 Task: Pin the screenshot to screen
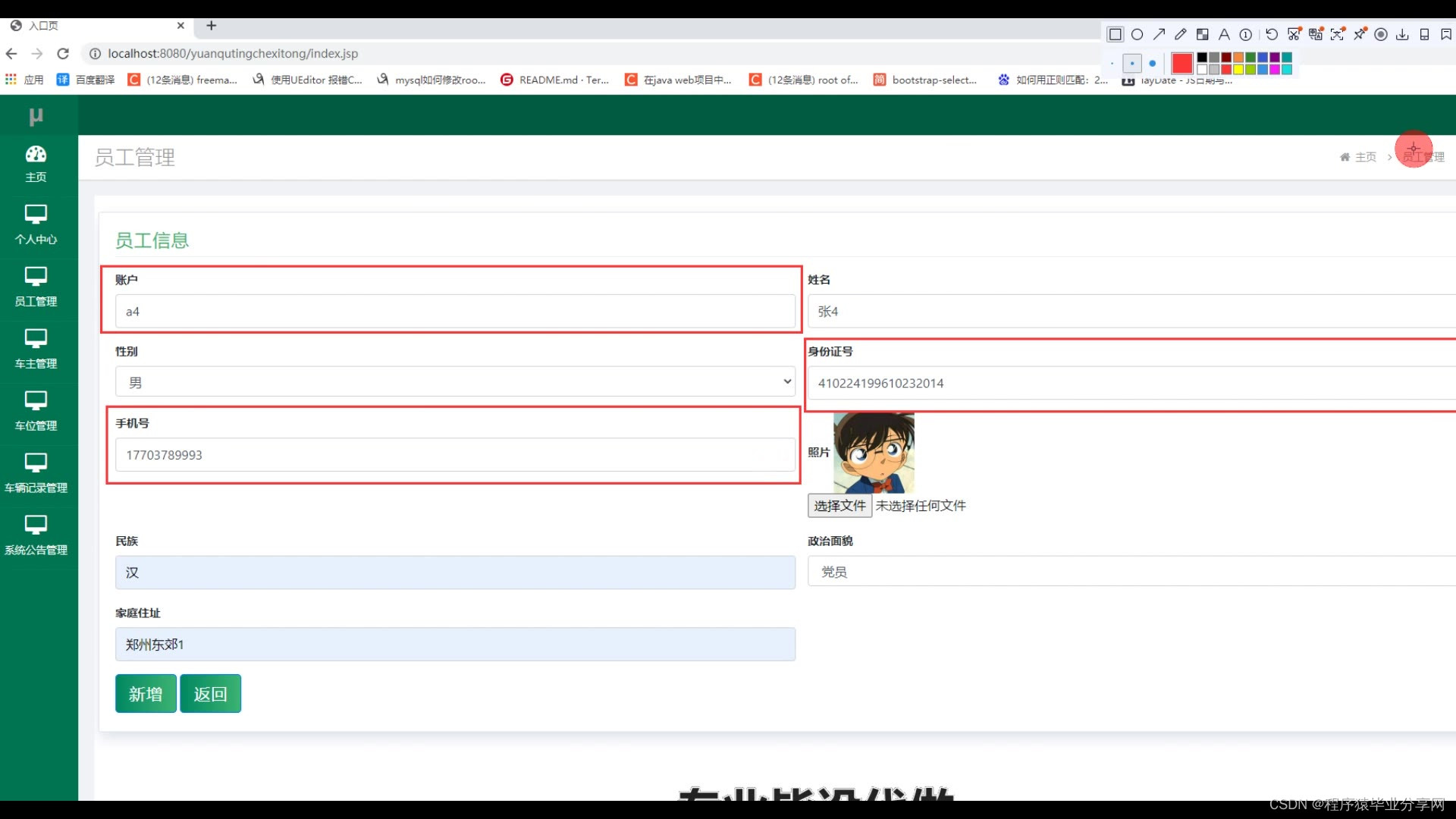[1360, 34]
